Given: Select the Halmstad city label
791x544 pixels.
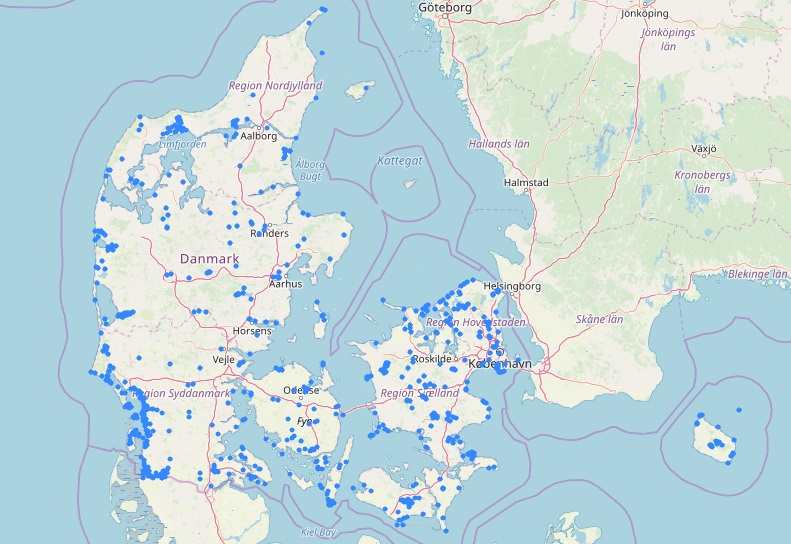Looking at the screenshot, I should (x=526, y=183).
